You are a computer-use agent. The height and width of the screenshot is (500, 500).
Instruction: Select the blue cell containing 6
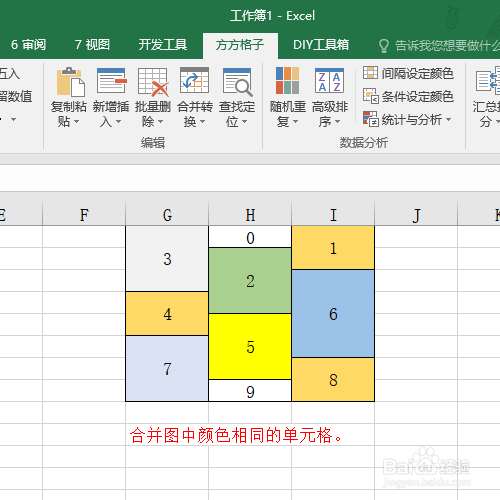(x=333, y=313)
